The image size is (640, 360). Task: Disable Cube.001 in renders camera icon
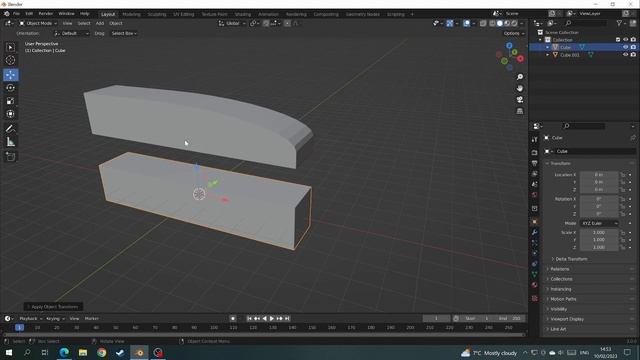pyautogui.click(x=633, y=55)
